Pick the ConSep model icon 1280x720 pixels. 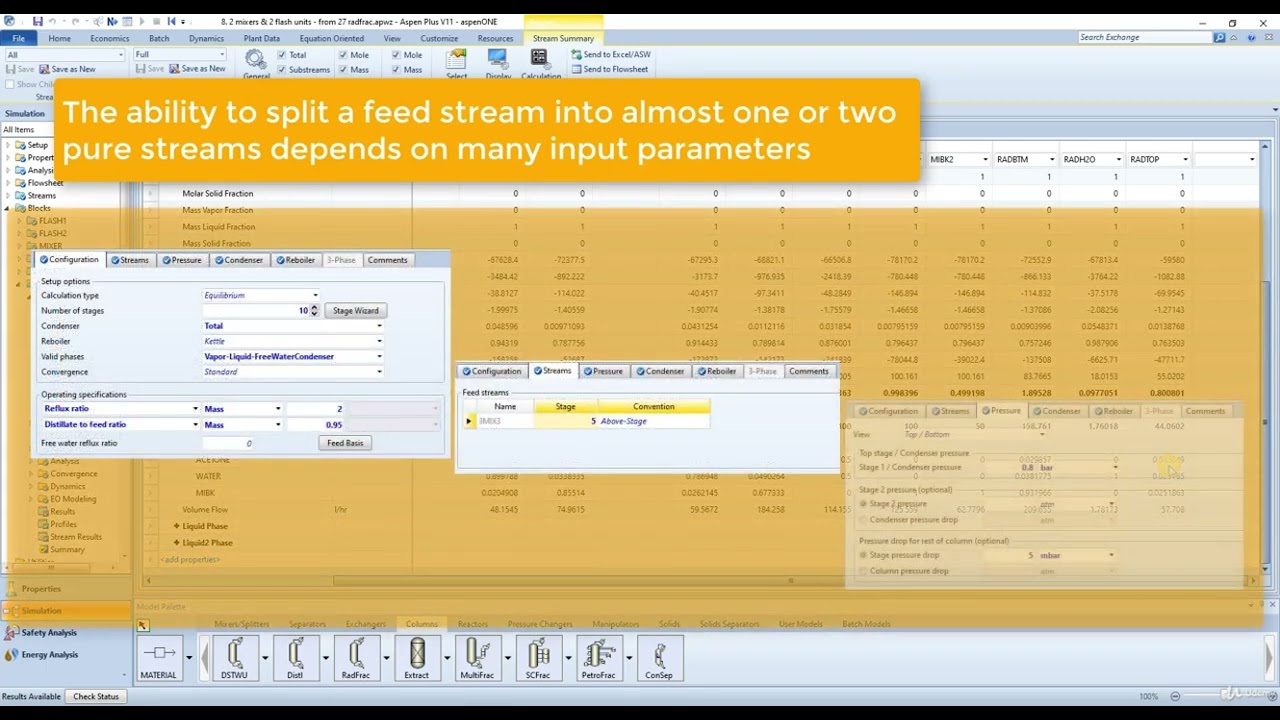click(x=659, y=659)
